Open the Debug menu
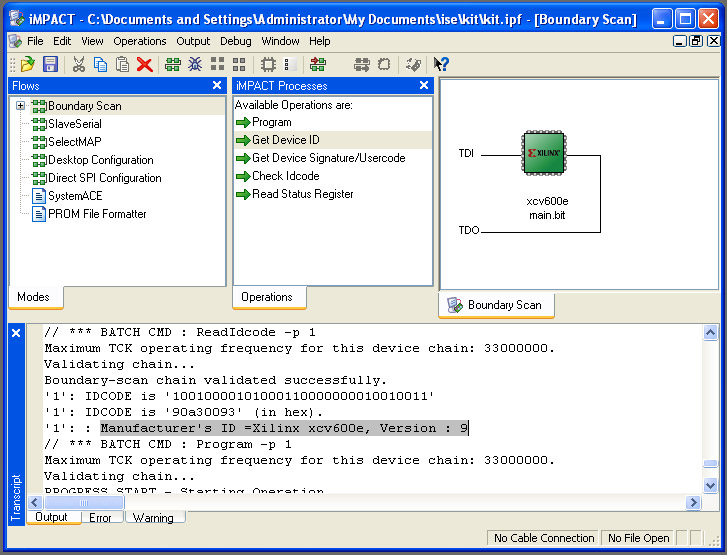727x555 pixels. click(x=236, y=41)
